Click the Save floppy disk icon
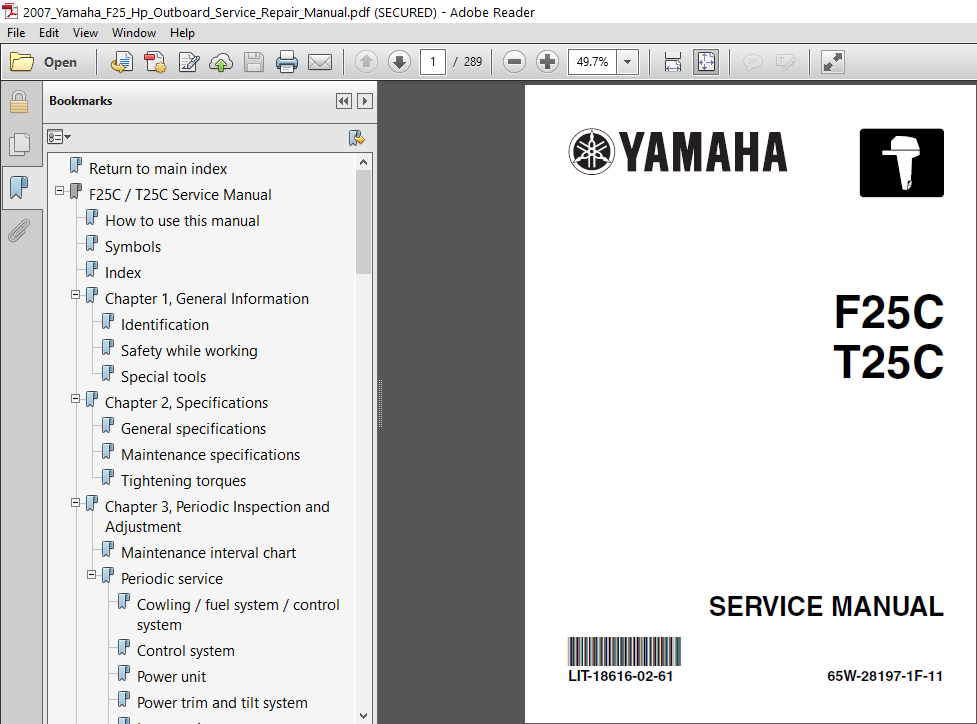The height and width of the screenshot is (724, 977). (254, 62)
